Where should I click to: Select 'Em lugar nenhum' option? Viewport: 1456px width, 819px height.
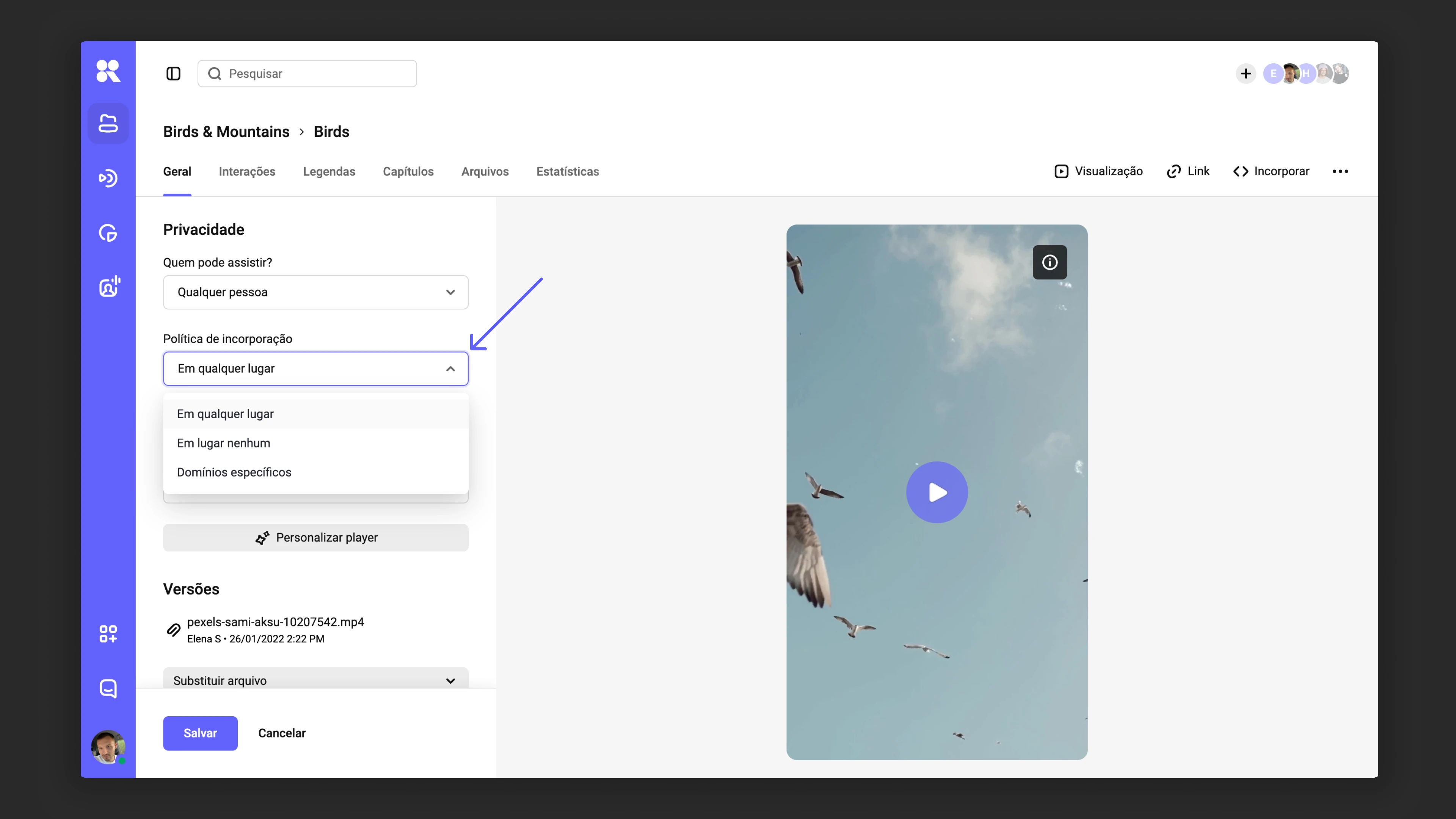click(x=315, y=443)
